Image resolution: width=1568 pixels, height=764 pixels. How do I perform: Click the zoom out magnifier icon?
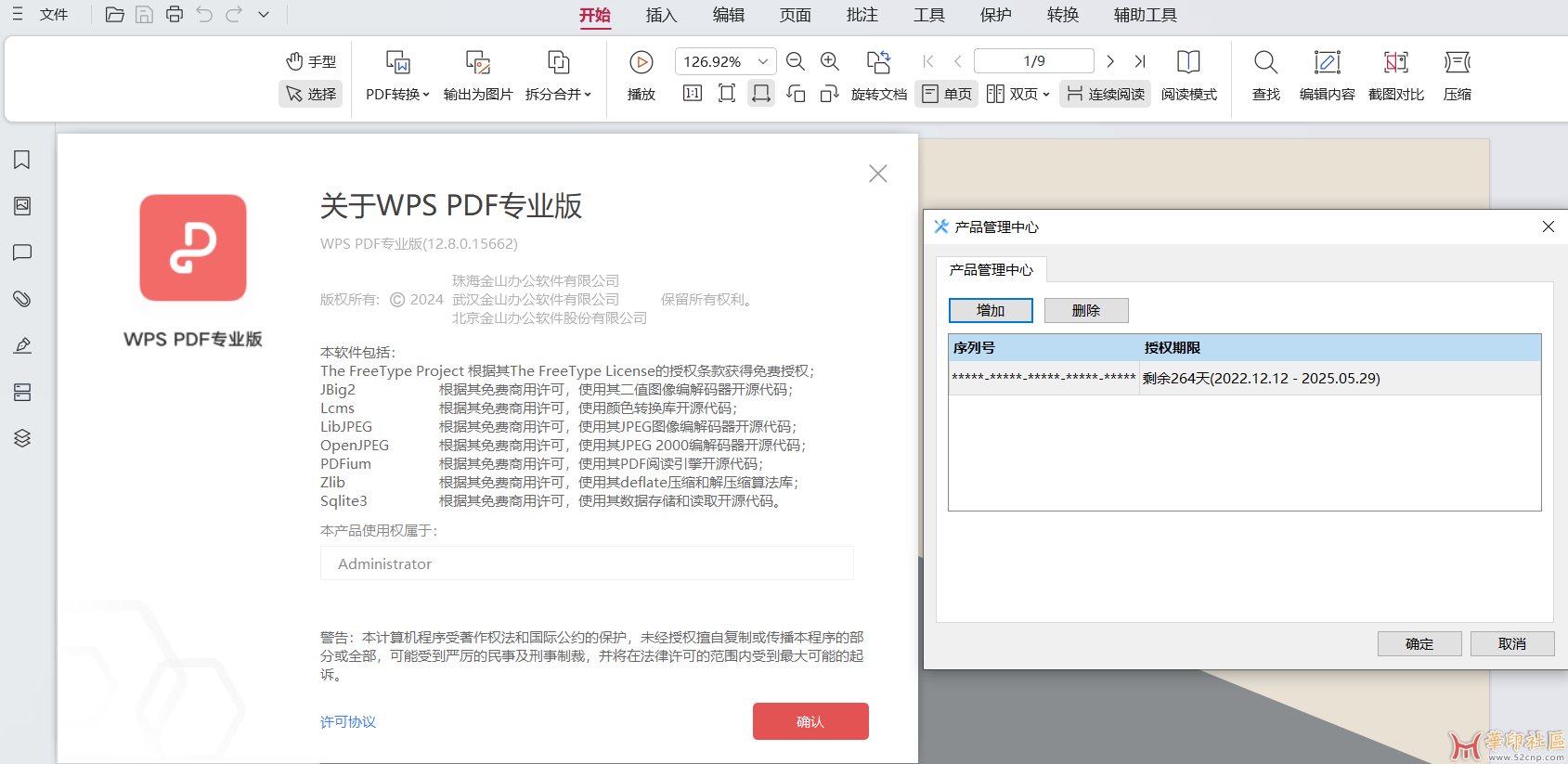click(x=796, y=62)
